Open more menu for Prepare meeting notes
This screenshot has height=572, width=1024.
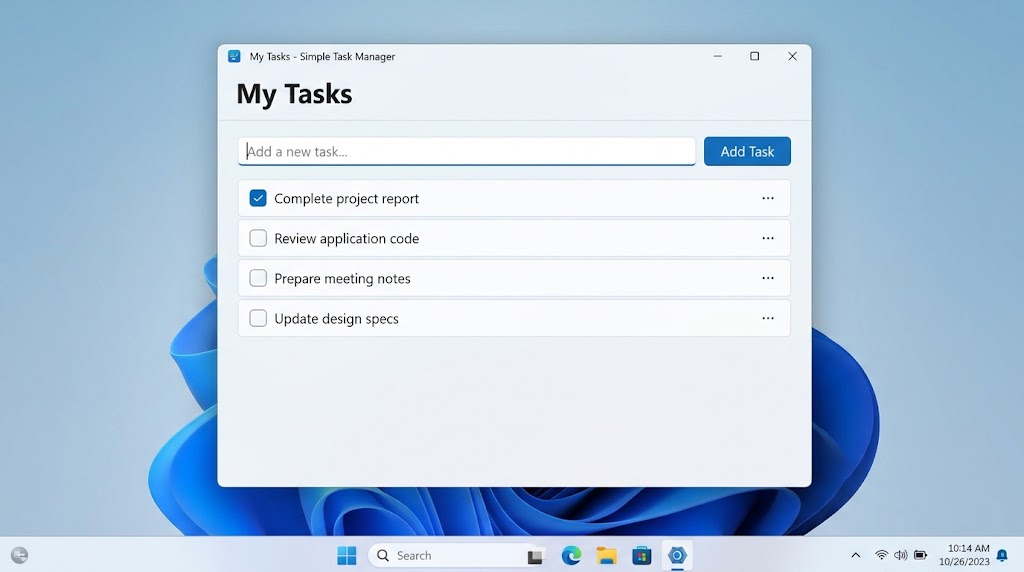point(768,278)
